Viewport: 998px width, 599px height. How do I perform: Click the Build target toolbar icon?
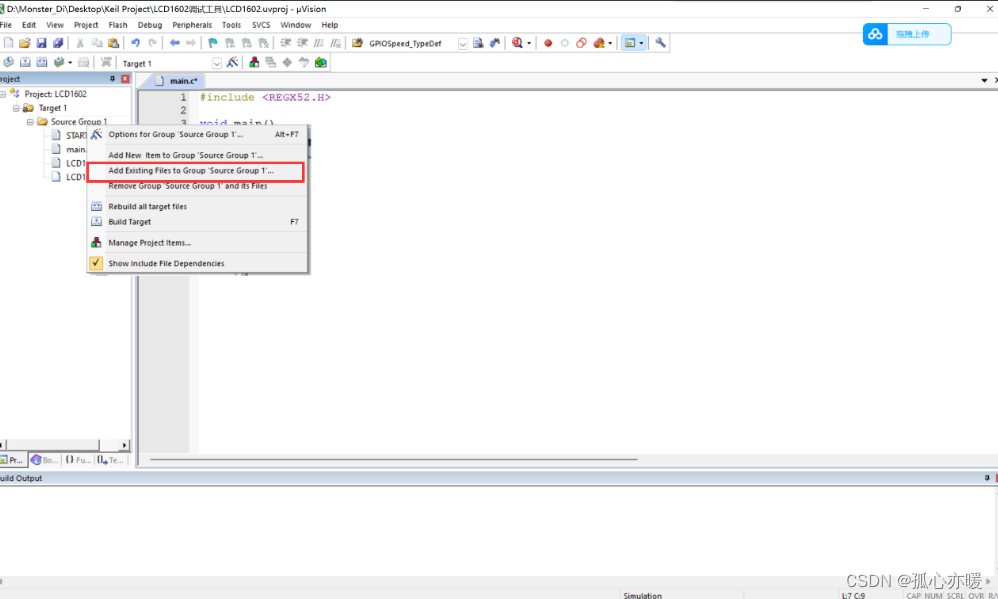[25, 62]
